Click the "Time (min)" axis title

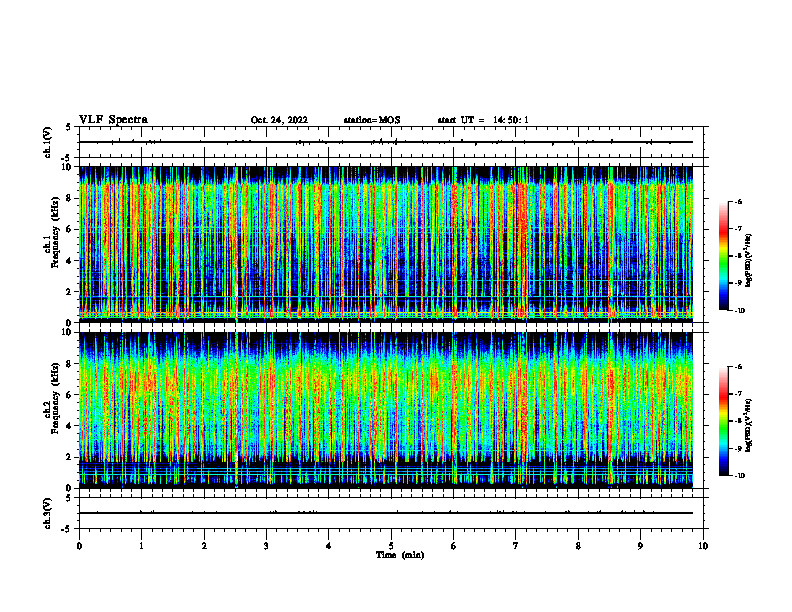(x=400, y=555)
